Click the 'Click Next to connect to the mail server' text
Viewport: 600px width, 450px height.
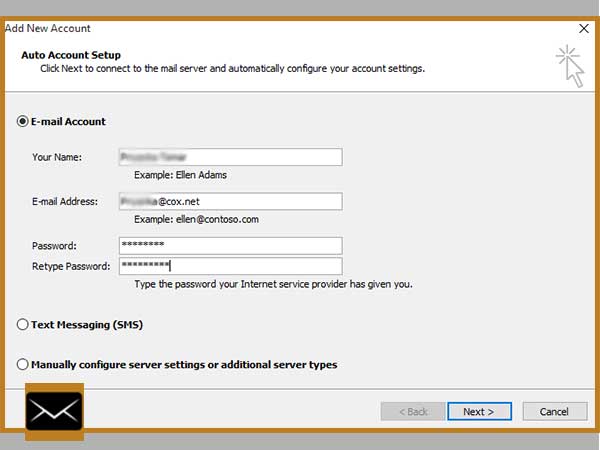(232, 68)
